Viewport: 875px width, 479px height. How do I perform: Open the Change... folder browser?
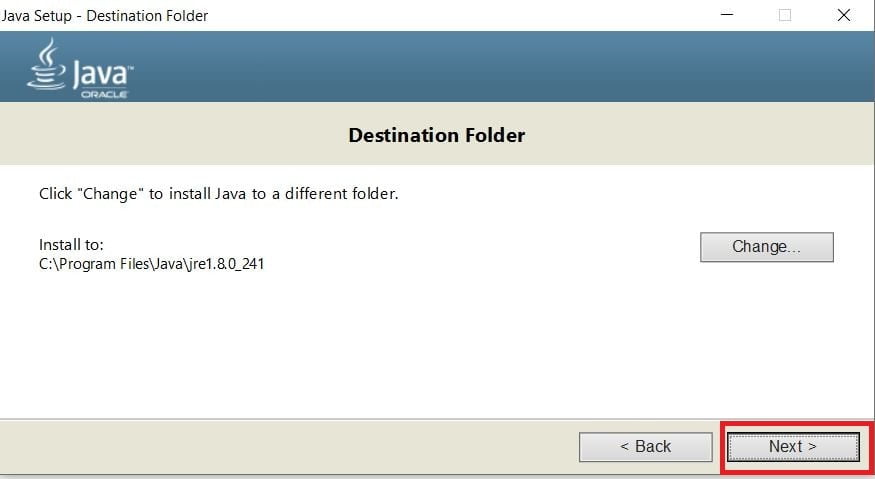click(x=767, y=247)
